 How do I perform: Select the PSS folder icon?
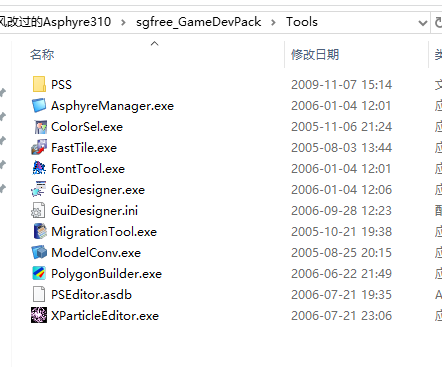click(39, 84)
